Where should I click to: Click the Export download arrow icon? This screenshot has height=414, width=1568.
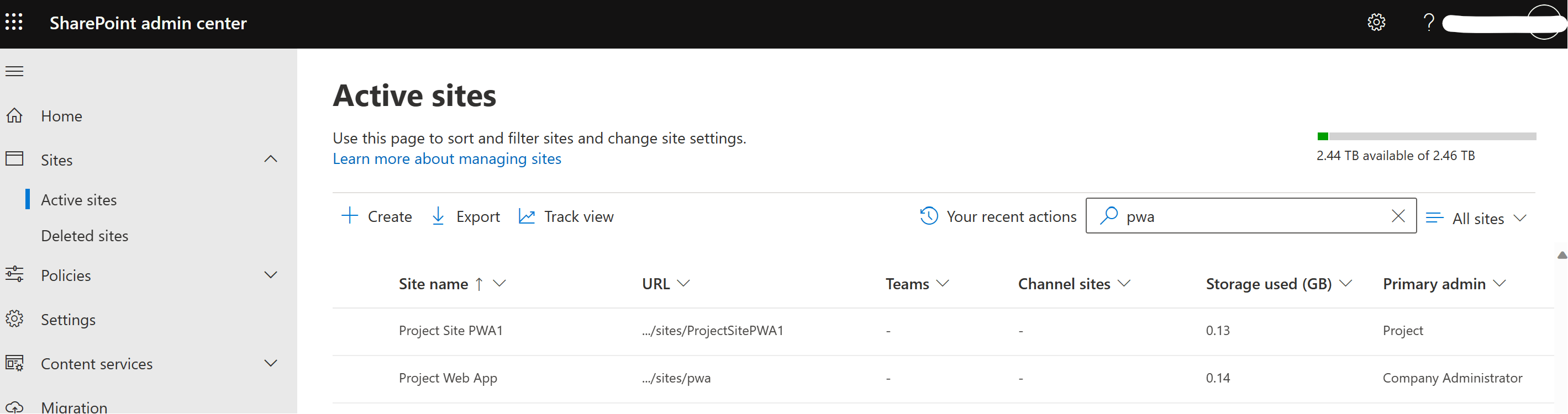[438, 216]
